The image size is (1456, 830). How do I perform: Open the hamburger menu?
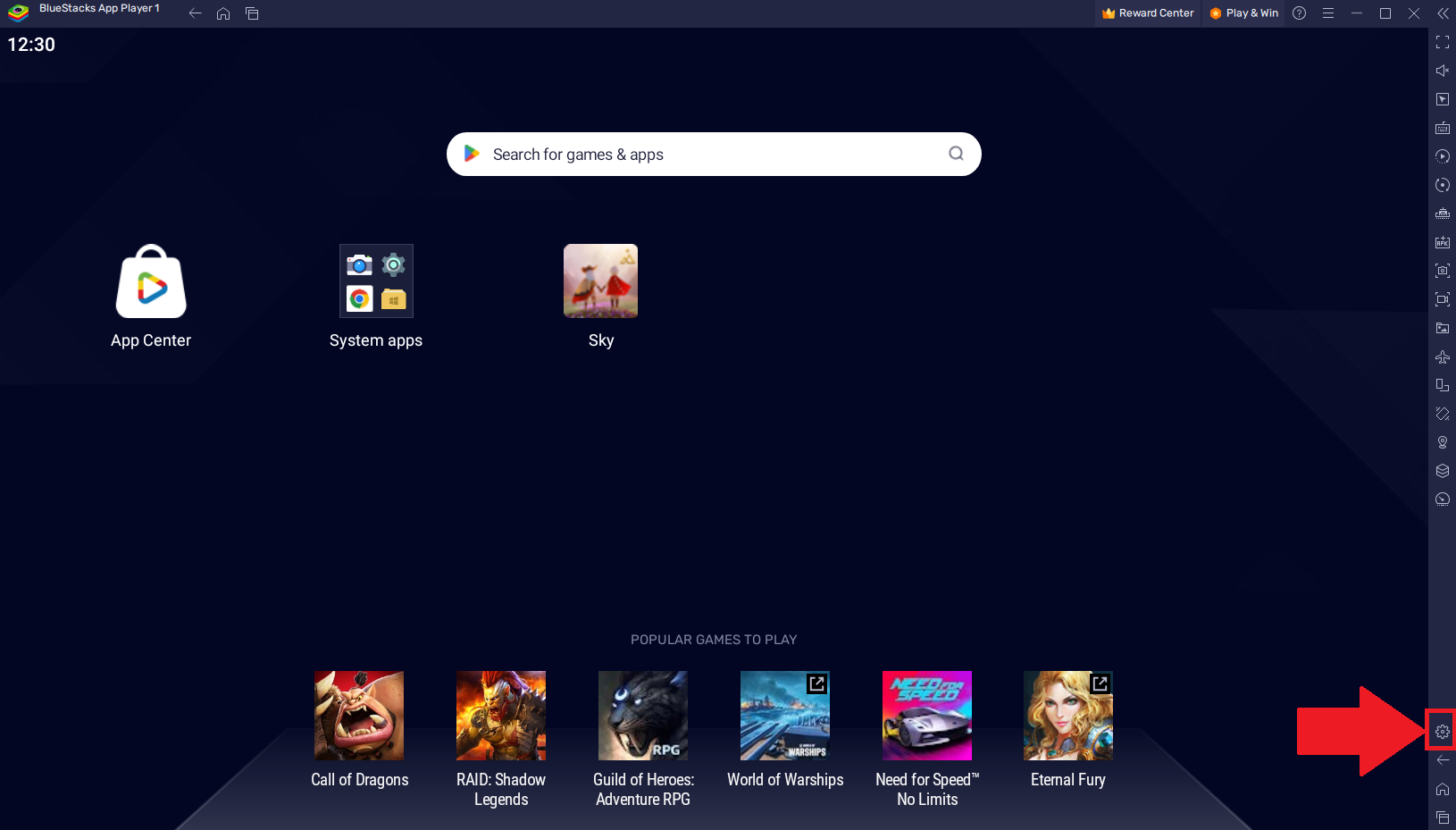(1328, 13)
